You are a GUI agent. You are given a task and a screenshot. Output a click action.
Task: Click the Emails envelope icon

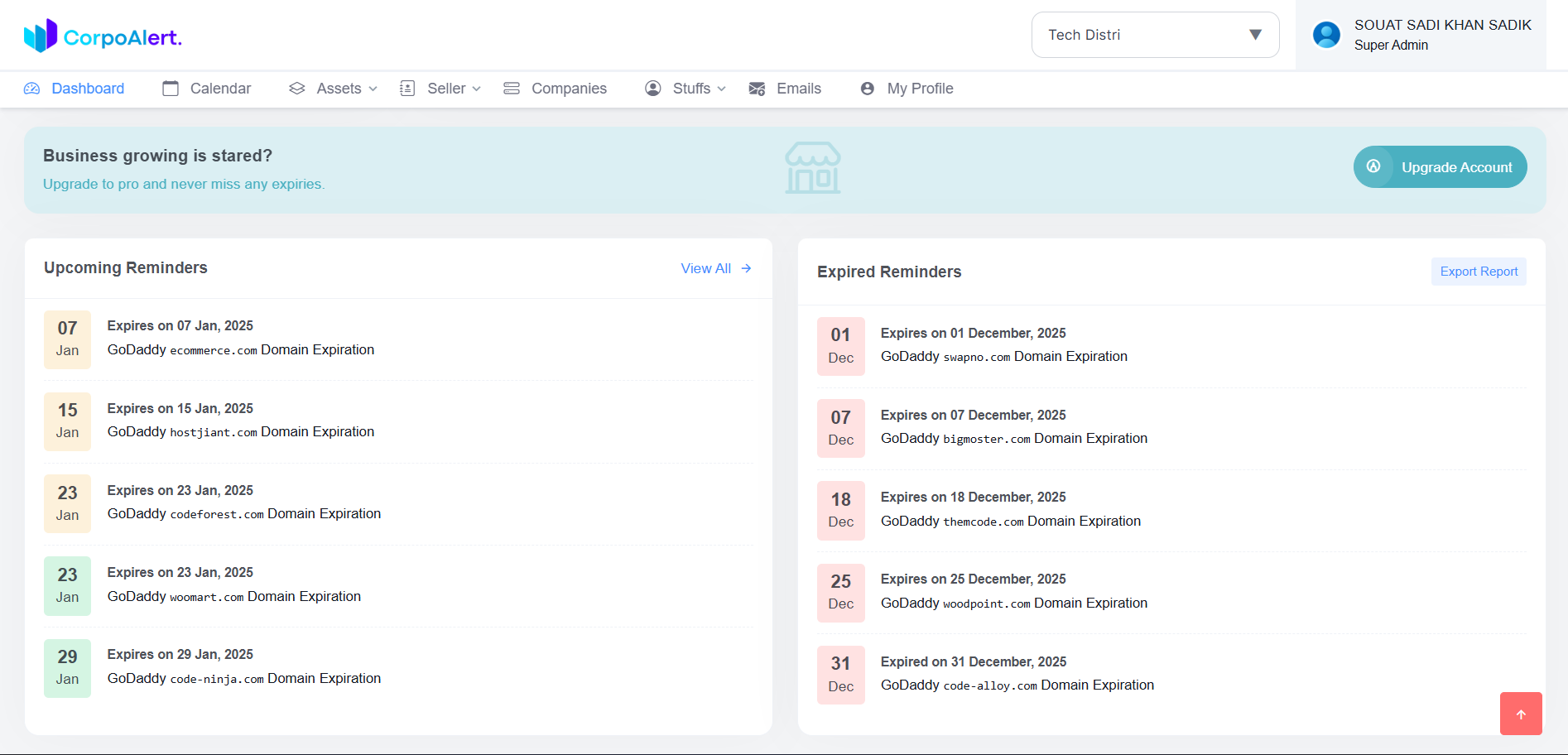[757, 89]
